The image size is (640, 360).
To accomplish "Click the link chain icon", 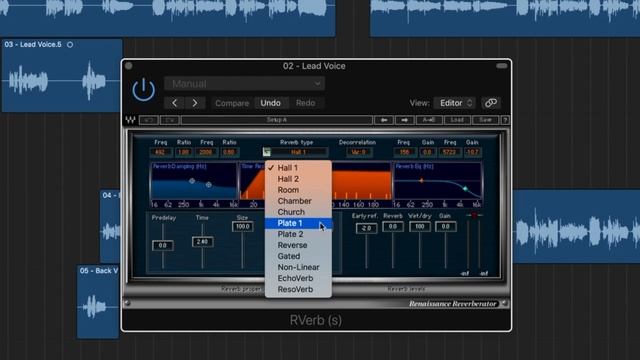I will pyautogui.click(x=491, y=103).
